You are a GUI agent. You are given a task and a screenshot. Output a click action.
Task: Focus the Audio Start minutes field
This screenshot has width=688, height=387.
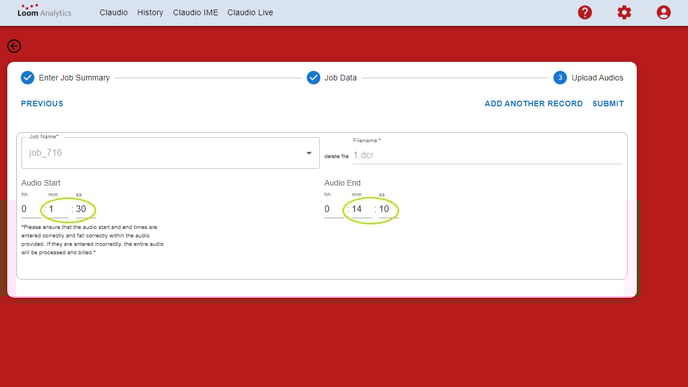58,209
